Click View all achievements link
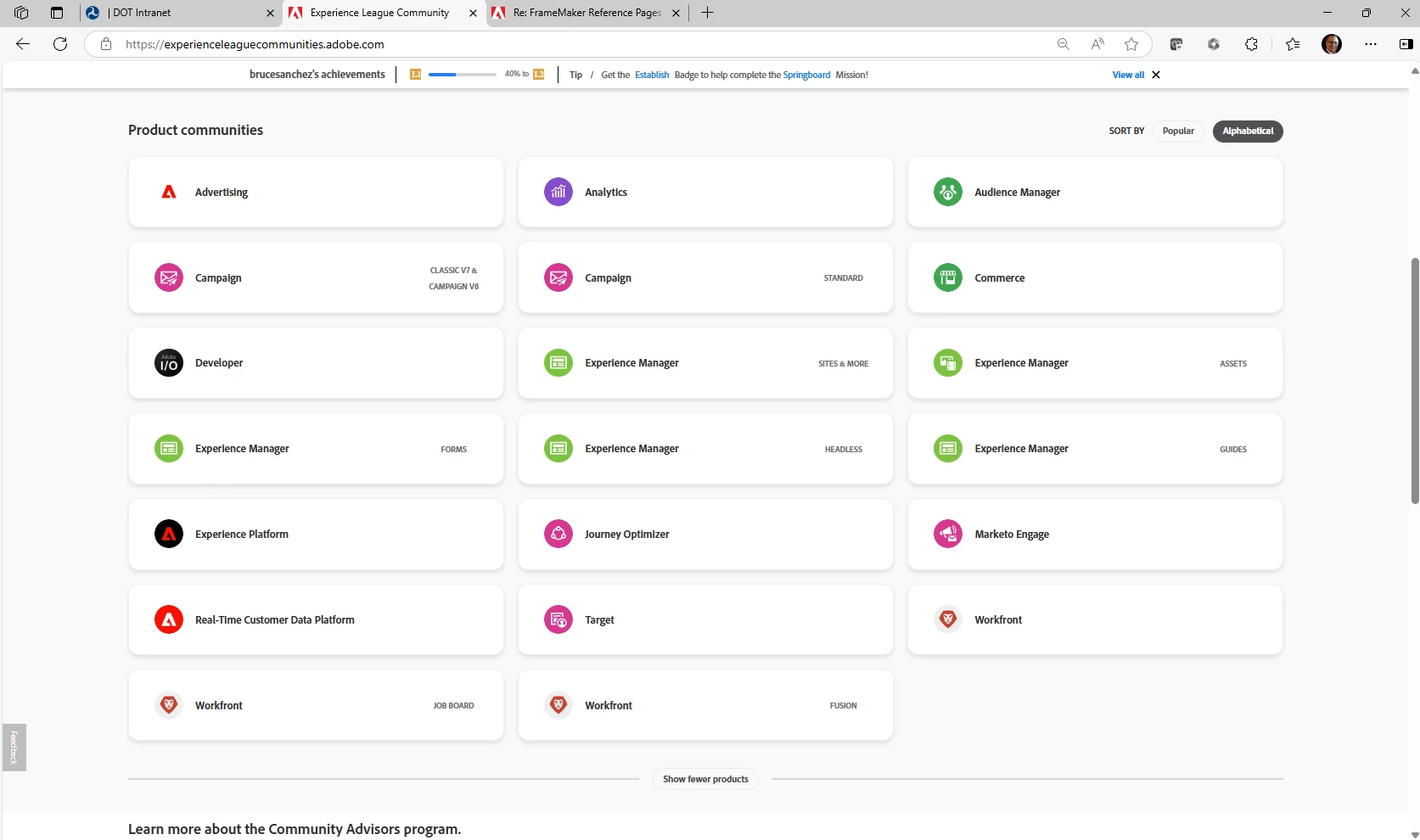Viewport: 1420px width, 840px height. (1128, 75)
